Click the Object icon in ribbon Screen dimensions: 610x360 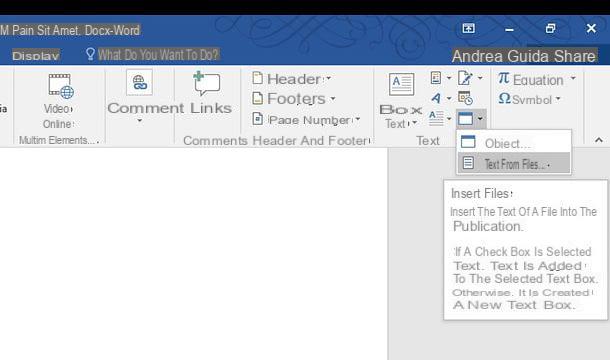tap(465, 118)
